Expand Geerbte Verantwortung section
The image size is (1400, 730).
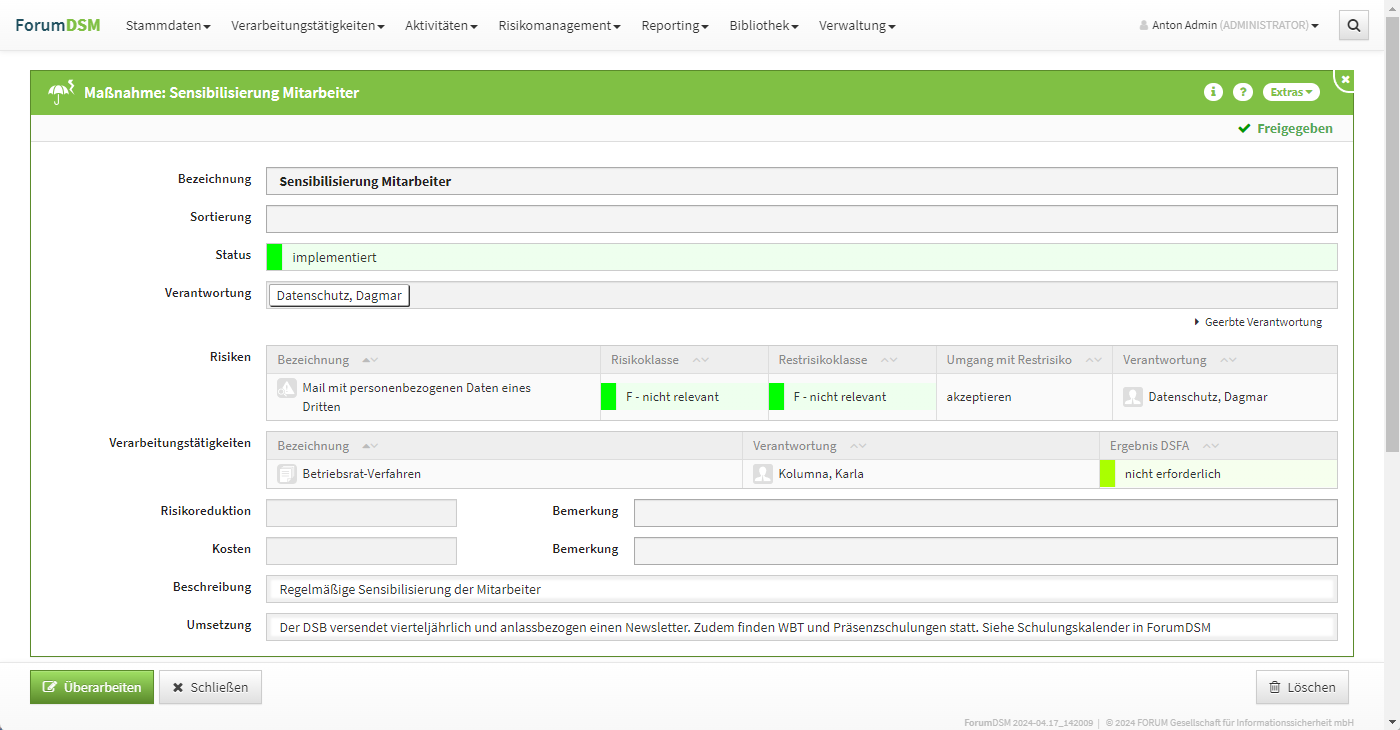pos(1258,322)
